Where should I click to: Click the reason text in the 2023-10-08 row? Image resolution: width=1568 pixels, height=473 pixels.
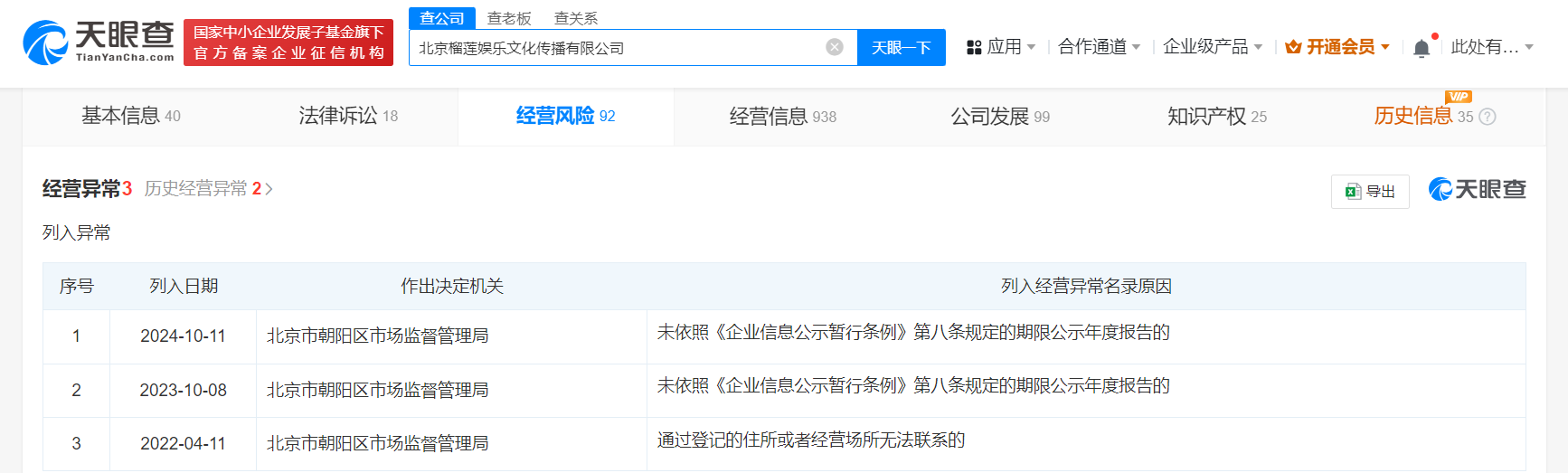[x=913, y=385]
